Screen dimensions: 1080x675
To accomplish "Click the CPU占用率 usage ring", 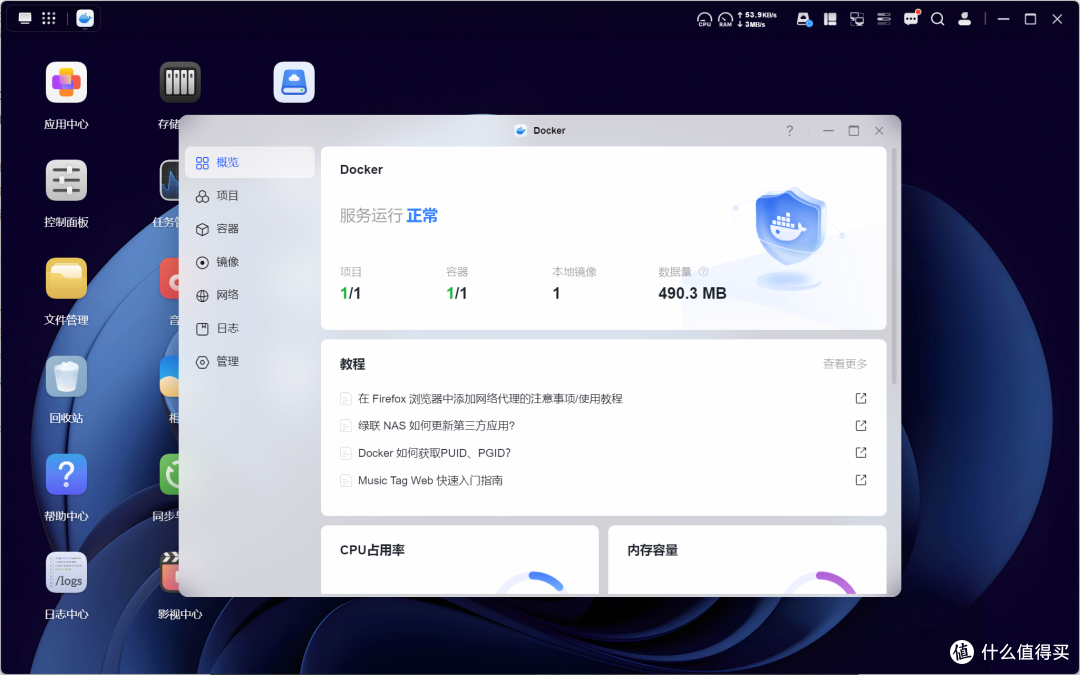I will pyautogui.click(x=531, y=583).
